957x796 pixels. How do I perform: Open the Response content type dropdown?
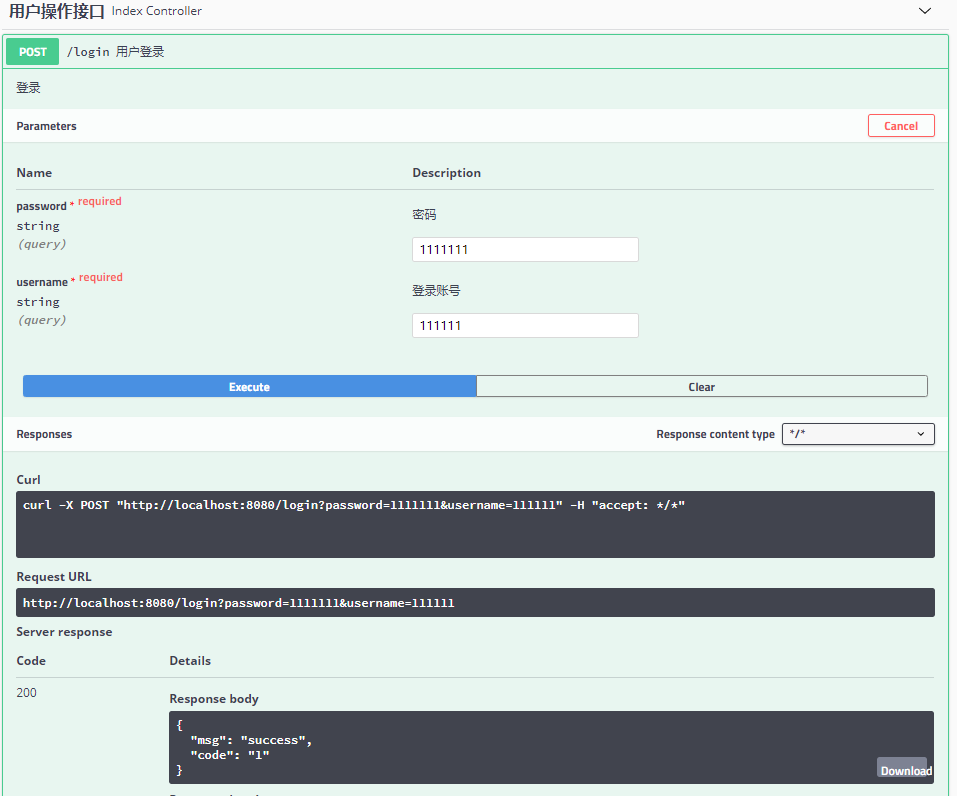click(858, 434)
